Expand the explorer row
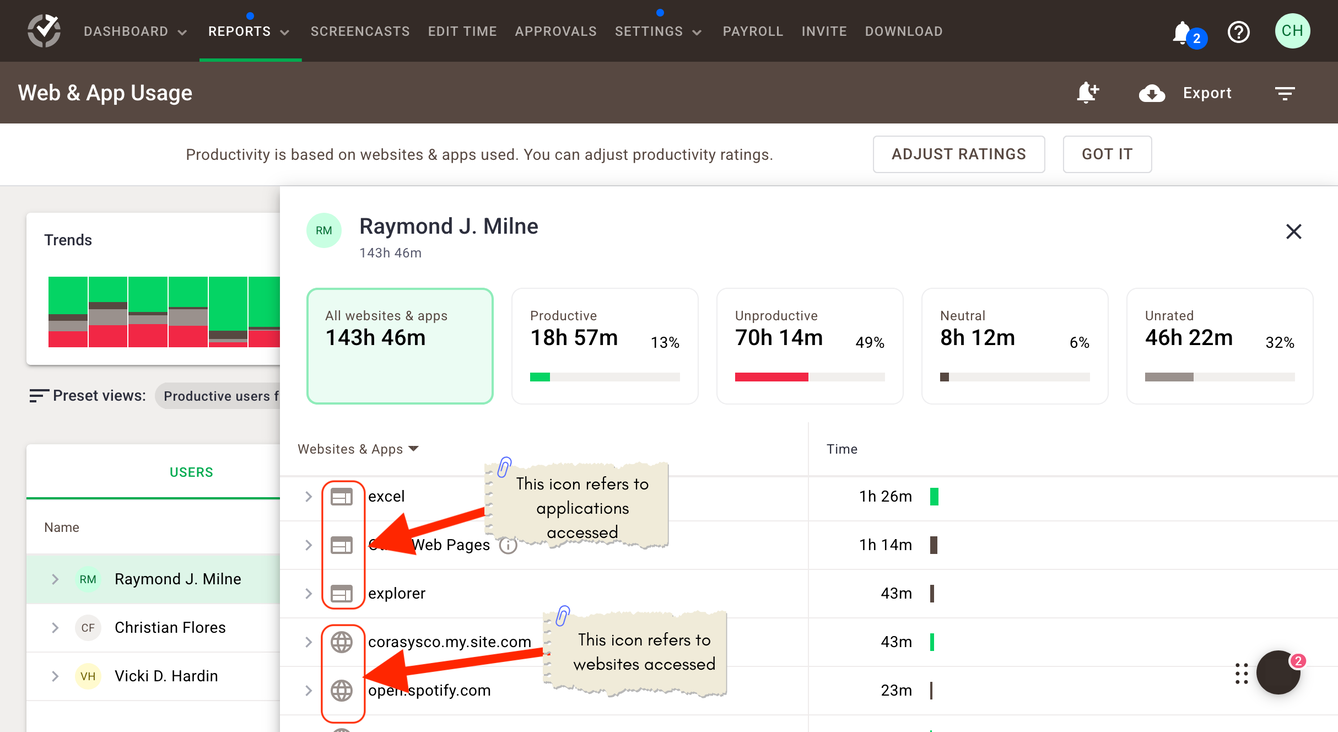The height and width of the screenshot is (732, 1338). click(x=308, y=594)
